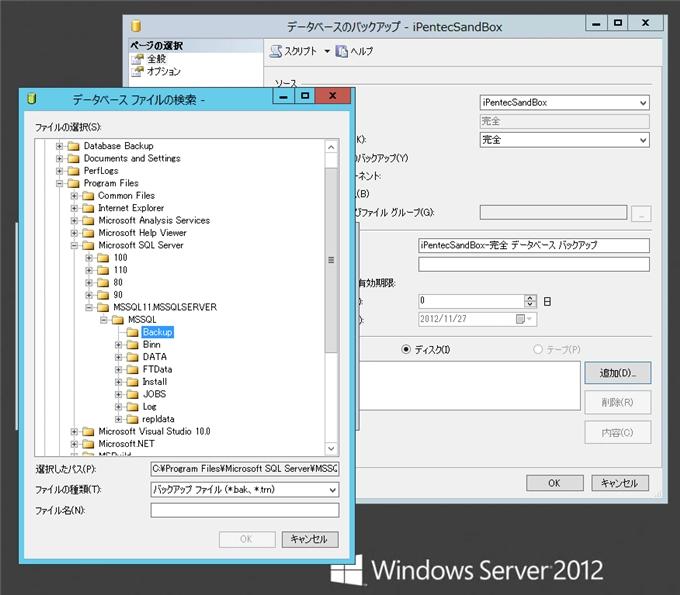
Task: Click OK in the backup window
Action: pos(555,483)
